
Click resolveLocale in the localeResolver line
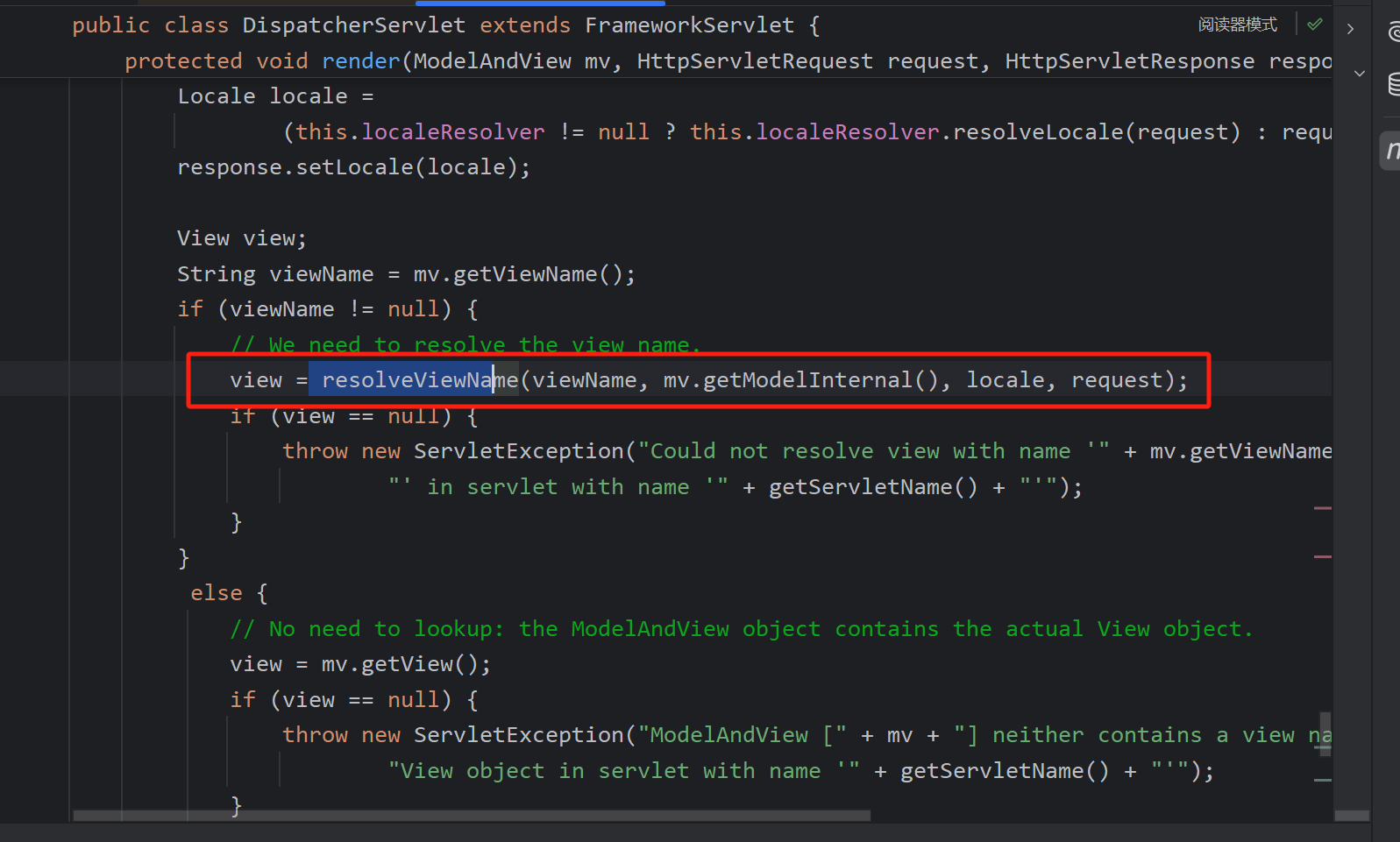point(1038,132)
